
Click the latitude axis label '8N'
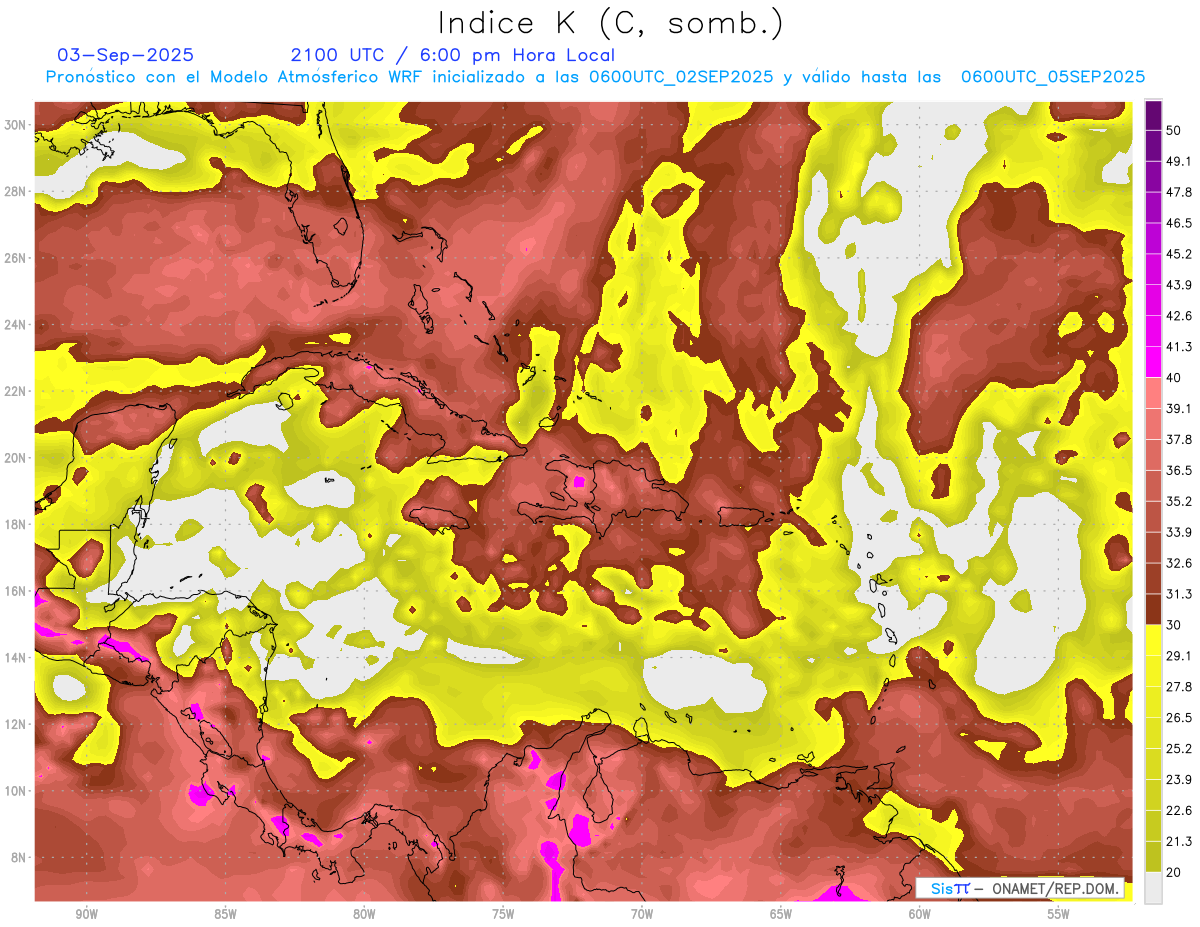coord(19,857)
